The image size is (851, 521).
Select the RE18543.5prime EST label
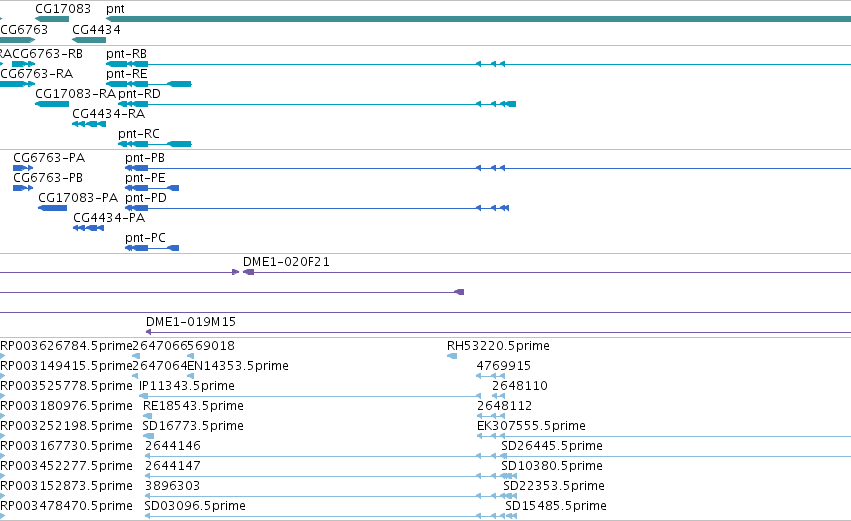[x=193, y=406]
